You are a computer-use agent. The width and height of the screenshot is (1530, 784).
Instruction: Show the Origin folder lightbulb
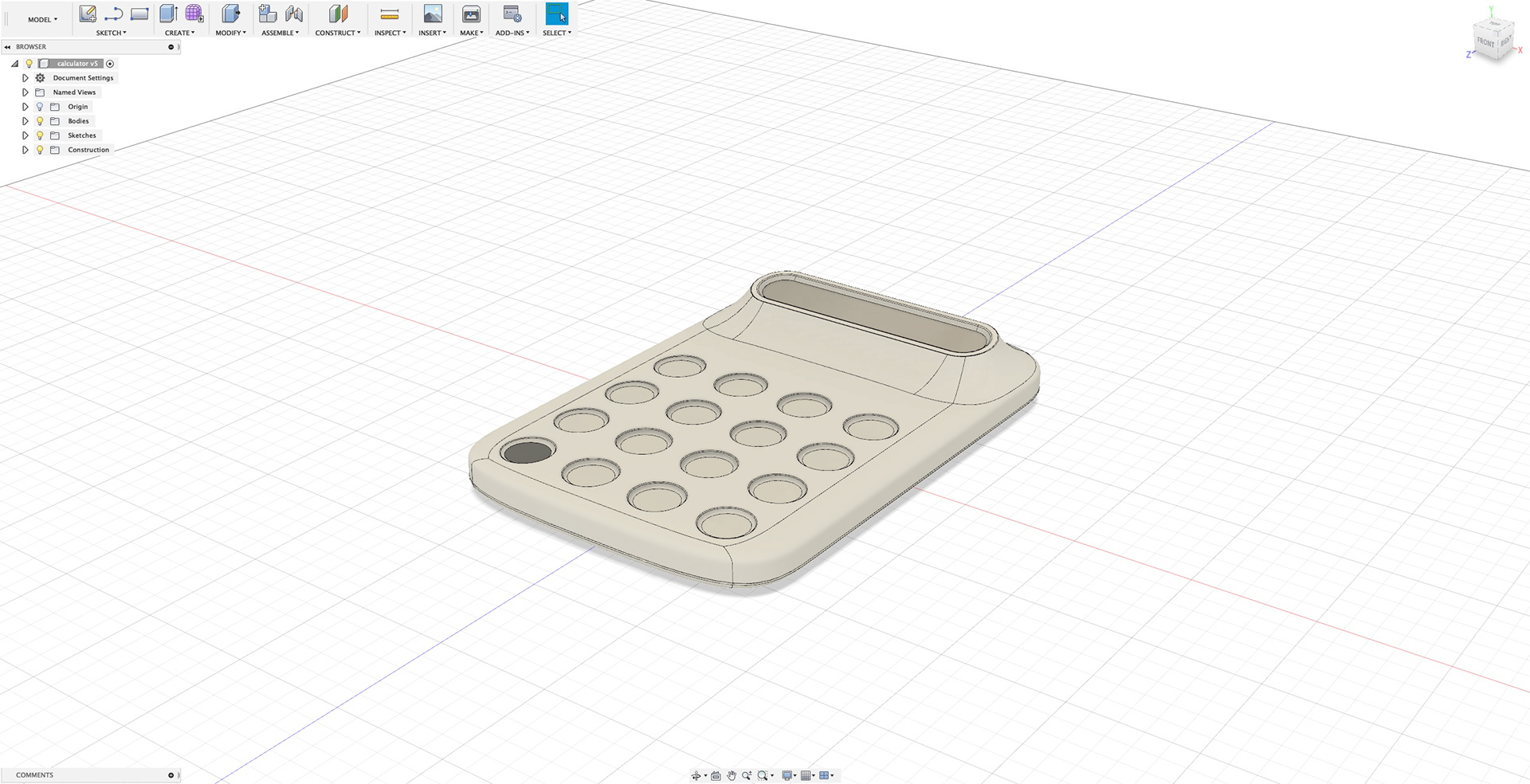(39, 106)
